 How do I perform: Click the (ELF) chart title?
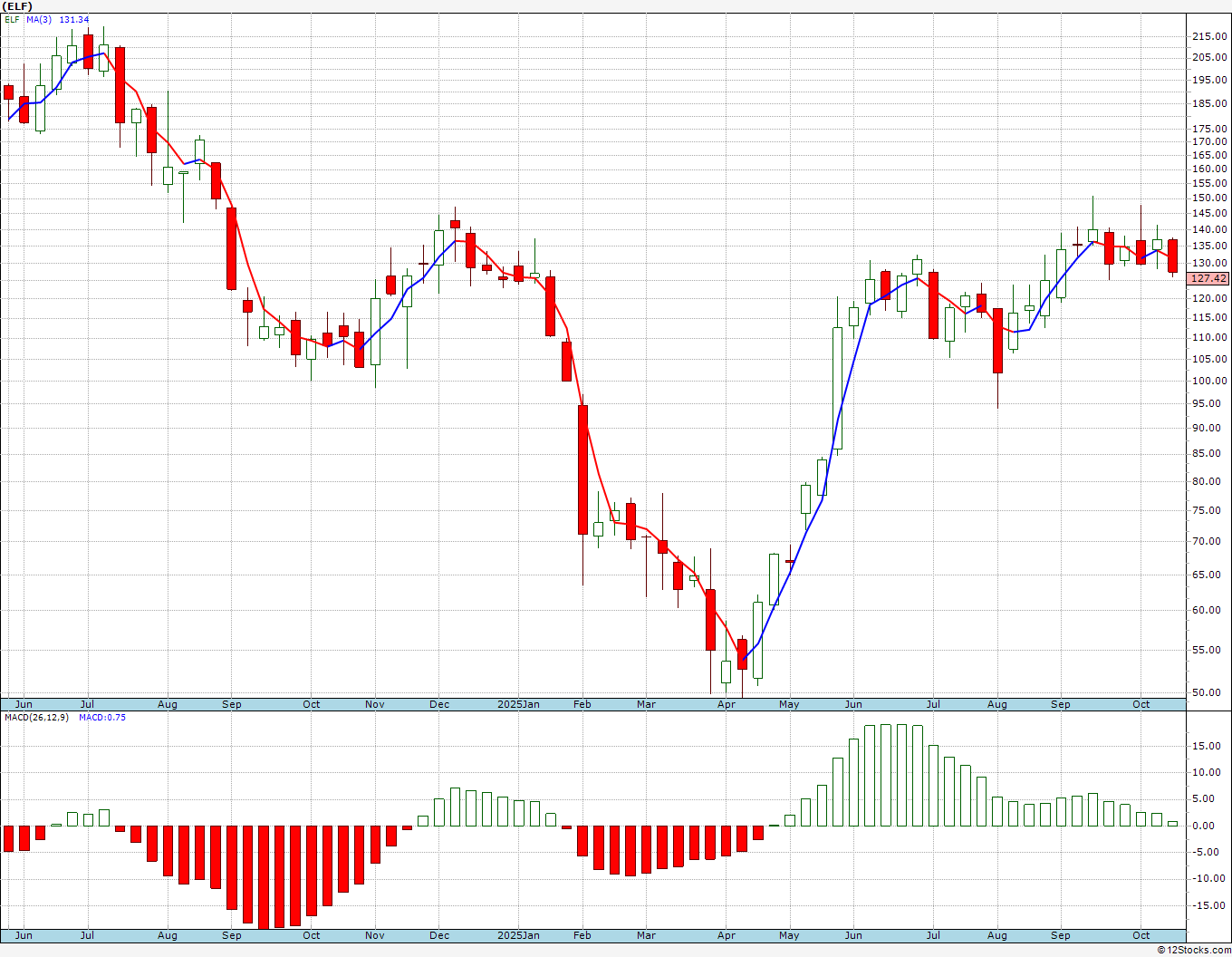[18, 6]
